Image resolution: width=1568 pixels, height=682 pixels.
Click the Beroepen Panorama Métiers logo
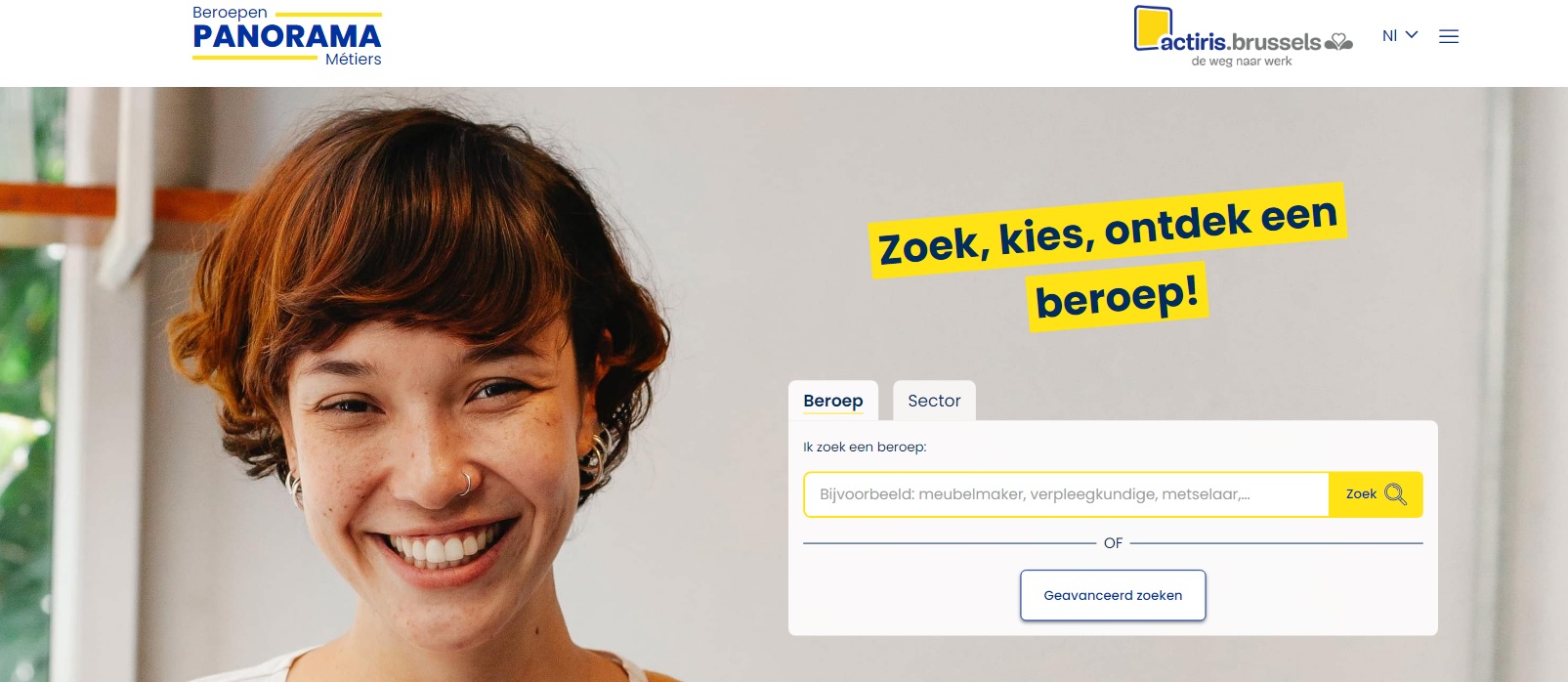coord(287,36)
